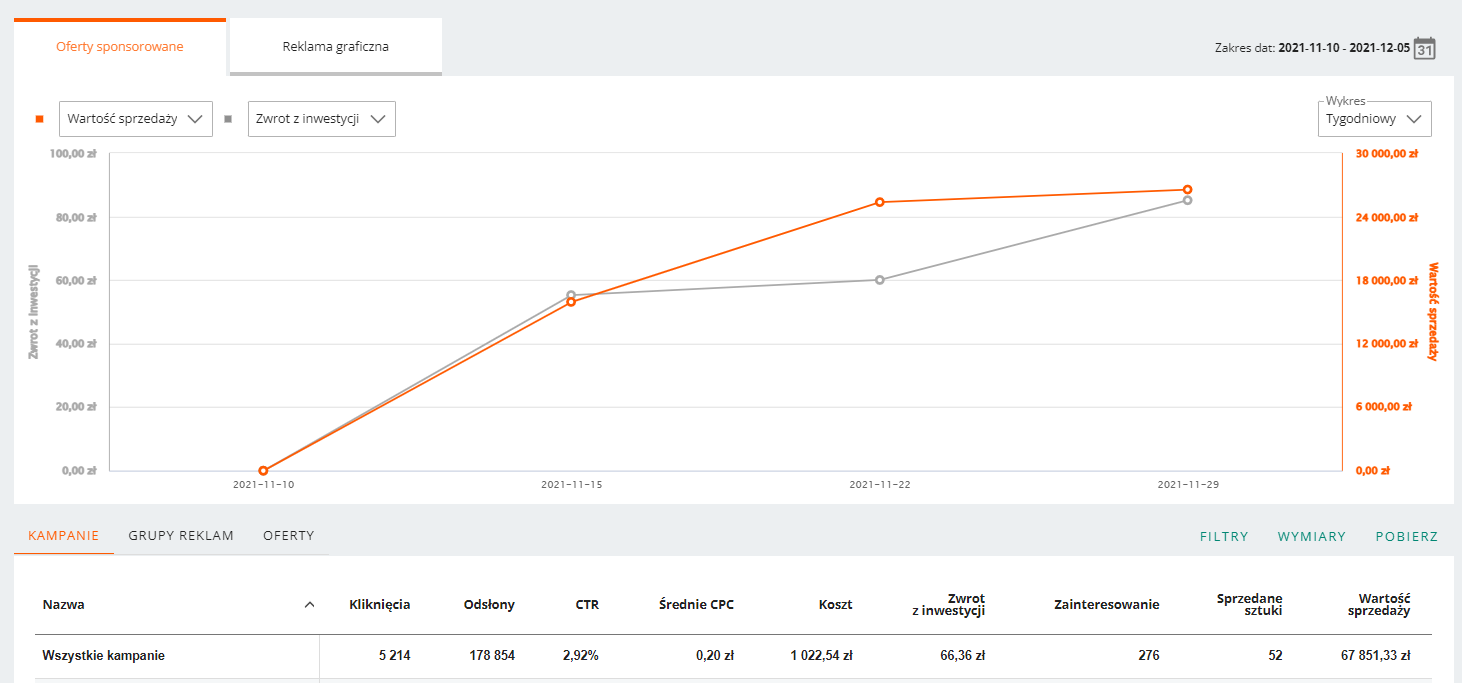The image size is (1462, 683).
Task: Open WYMIARY options
Action: (x=1311, y=537)
